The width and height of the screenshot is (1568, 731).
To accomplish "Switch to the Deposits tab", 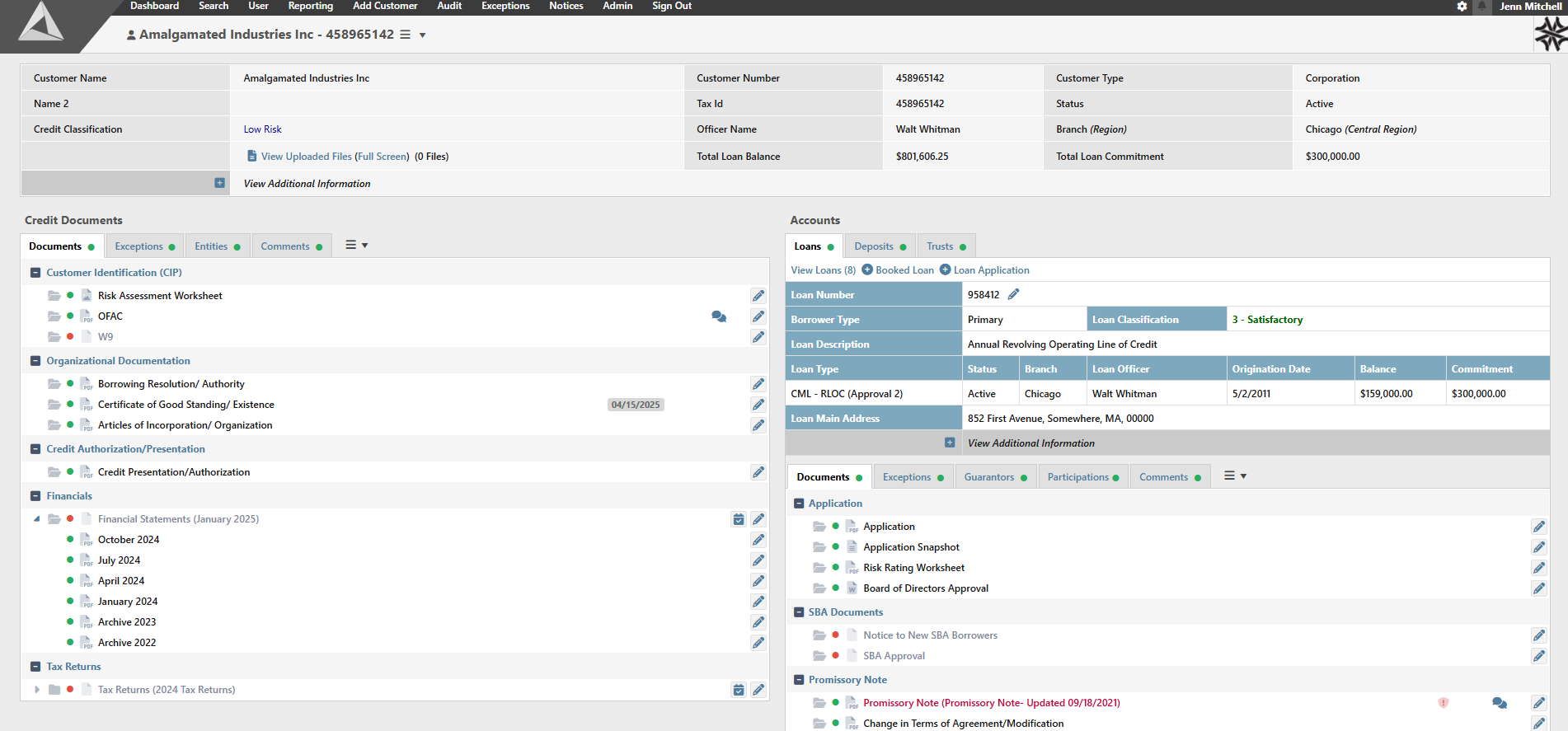I will 874,246.
